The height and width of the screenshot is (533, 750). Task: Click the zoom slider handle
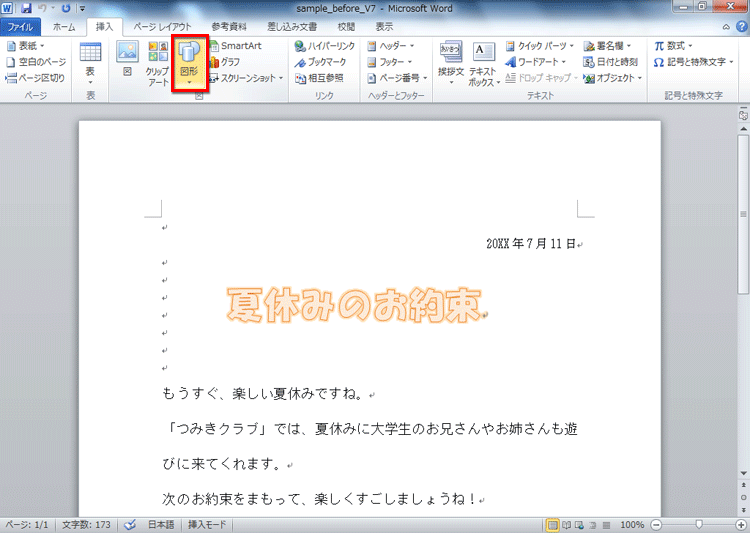tap(699, 525)
